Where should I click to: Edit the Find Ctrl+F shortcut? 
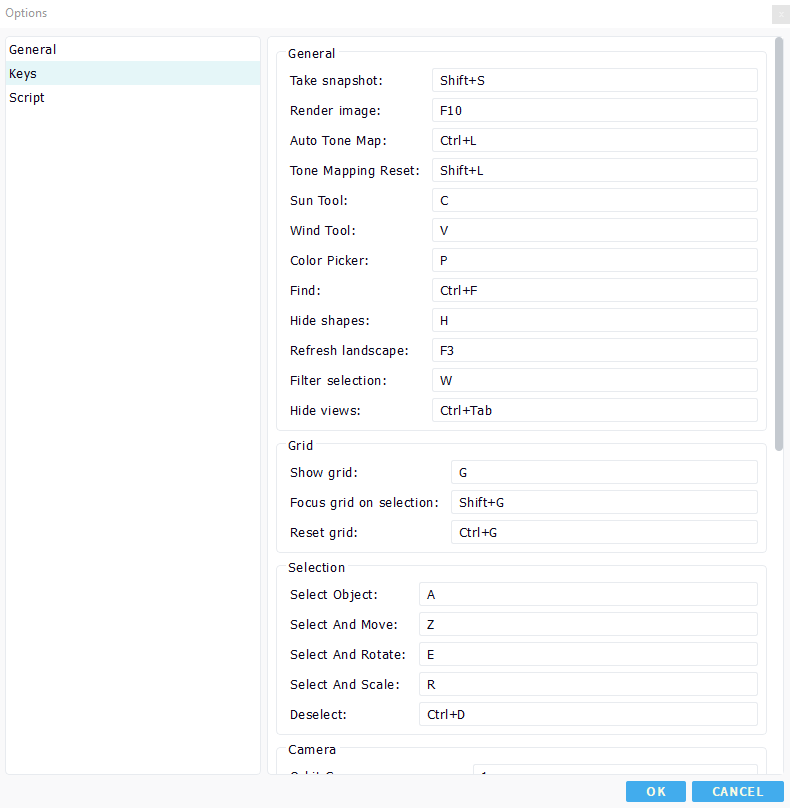pos(594,291)
